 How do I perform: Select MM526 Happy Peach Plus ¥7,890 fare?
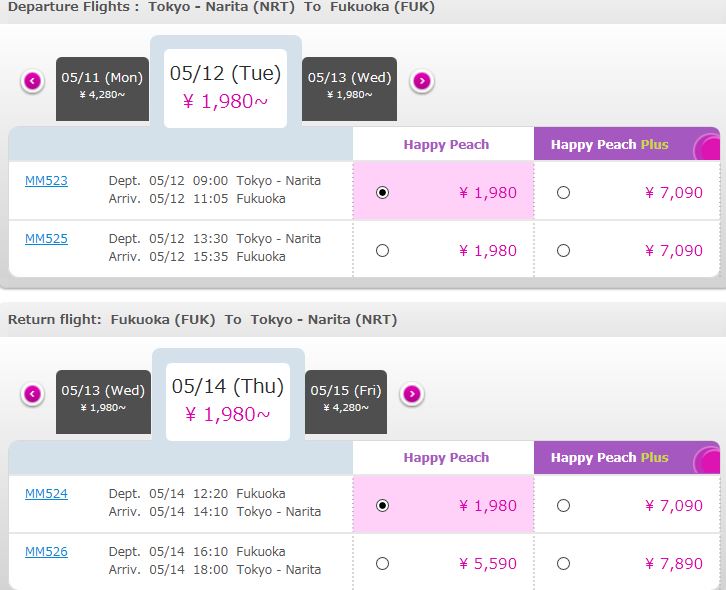coord(563,564)
